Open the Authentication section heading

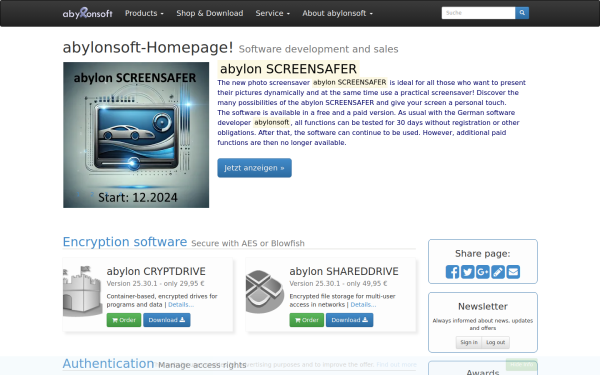pos(108,364)
